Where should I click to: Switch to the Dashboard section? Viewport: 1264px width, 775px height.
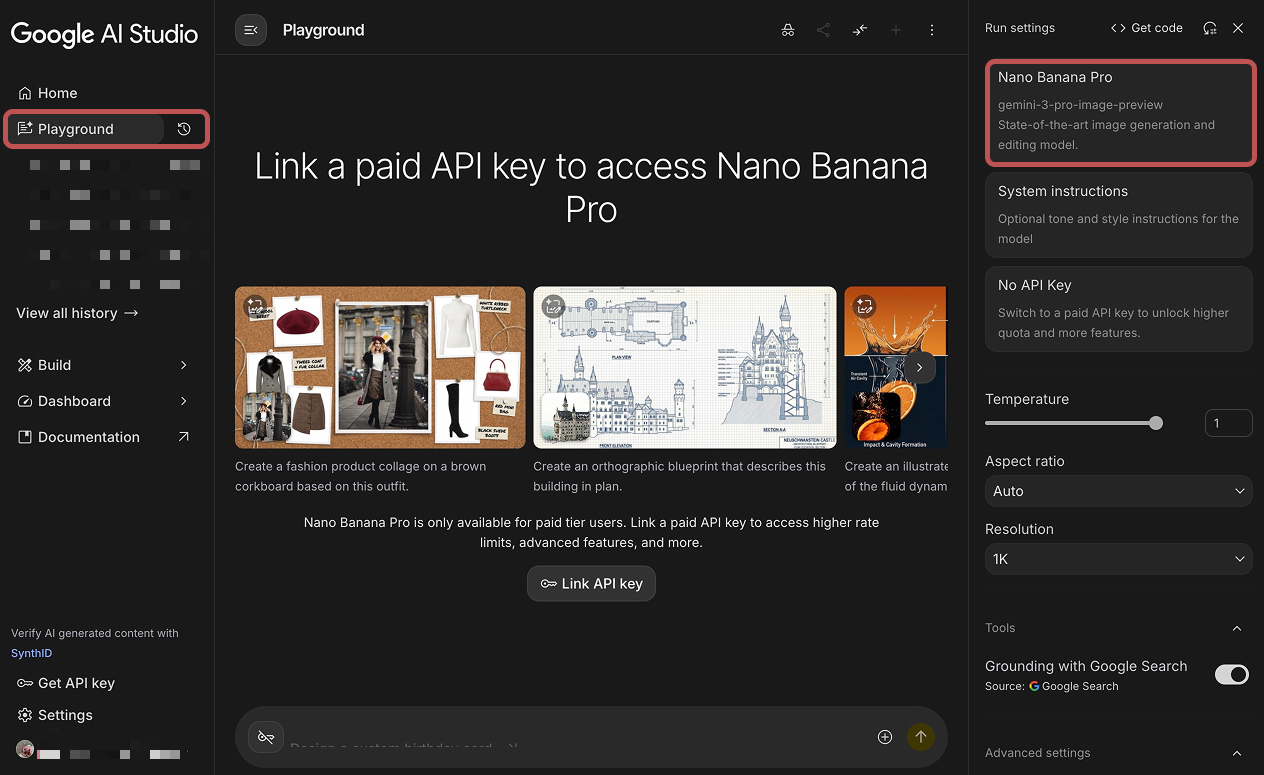click(x=75, y=401)
